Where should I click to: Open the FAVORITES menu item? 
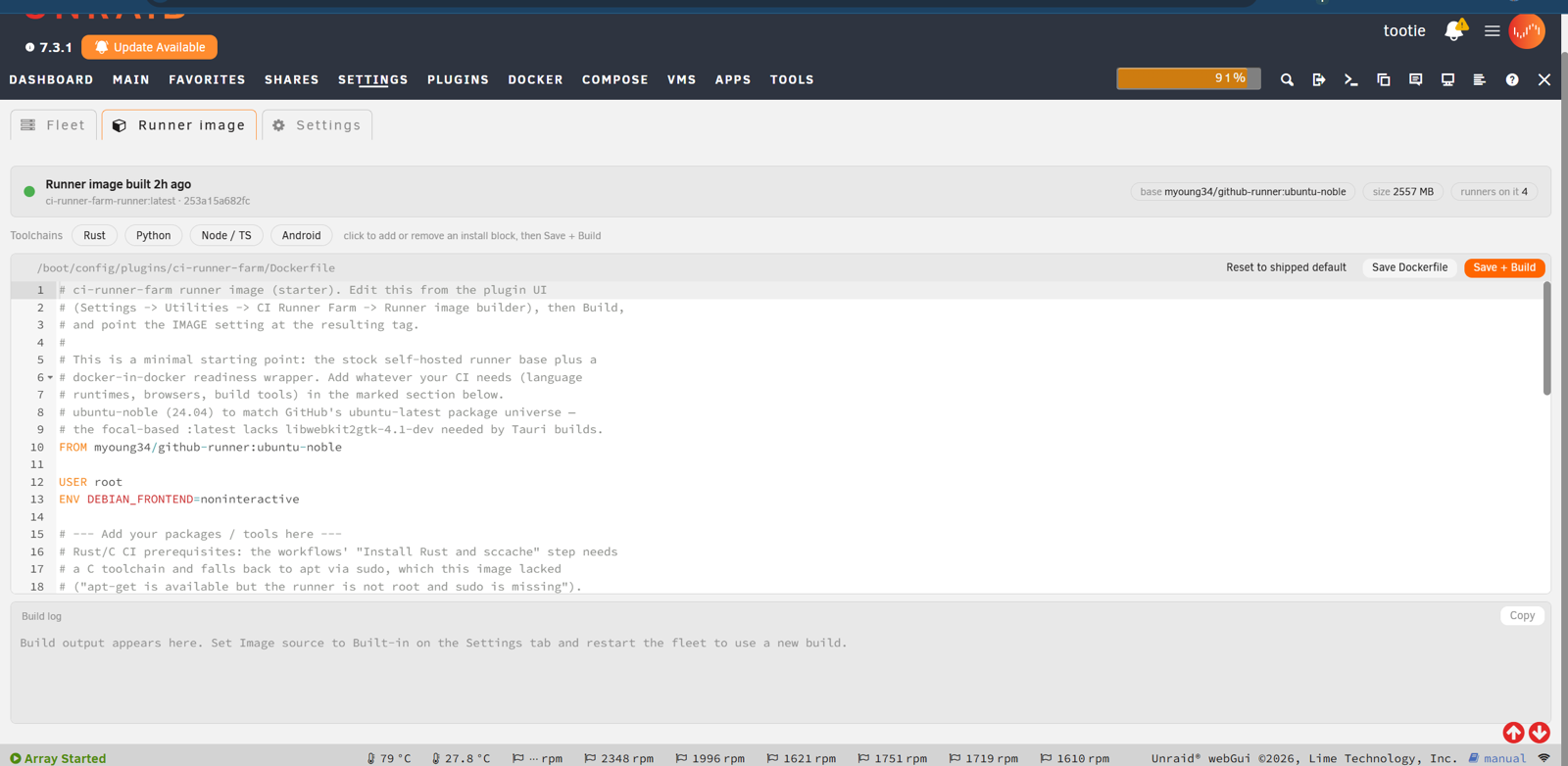pos(207,79)
